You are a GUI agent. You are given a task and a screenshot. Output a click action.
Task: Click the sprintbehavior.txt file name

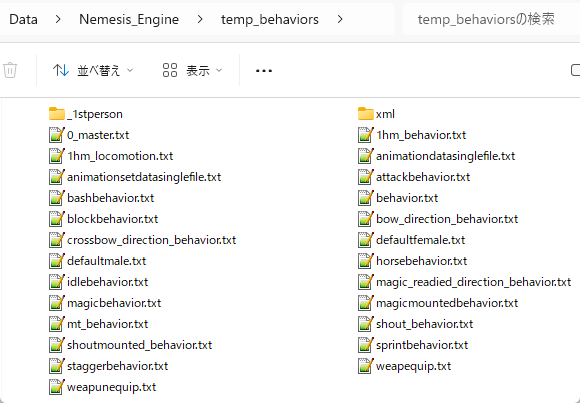click(422, 345)
